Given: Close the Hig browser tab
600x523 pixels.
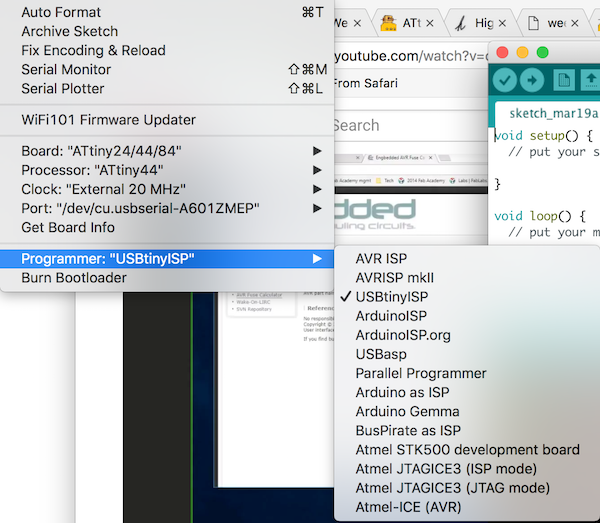Looking at the screenshot, I should (x=502, y=23).
